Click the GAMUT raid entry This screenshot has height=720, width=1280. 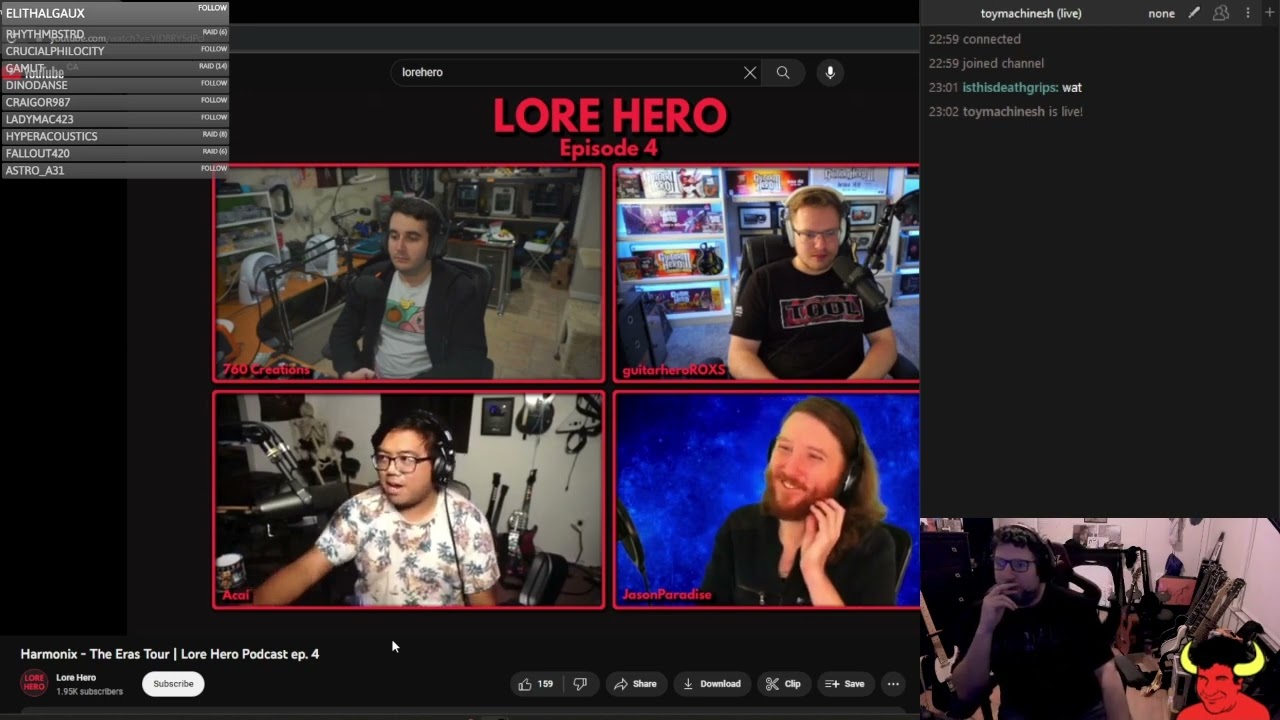pyautogui.click(x=115, y=68)
